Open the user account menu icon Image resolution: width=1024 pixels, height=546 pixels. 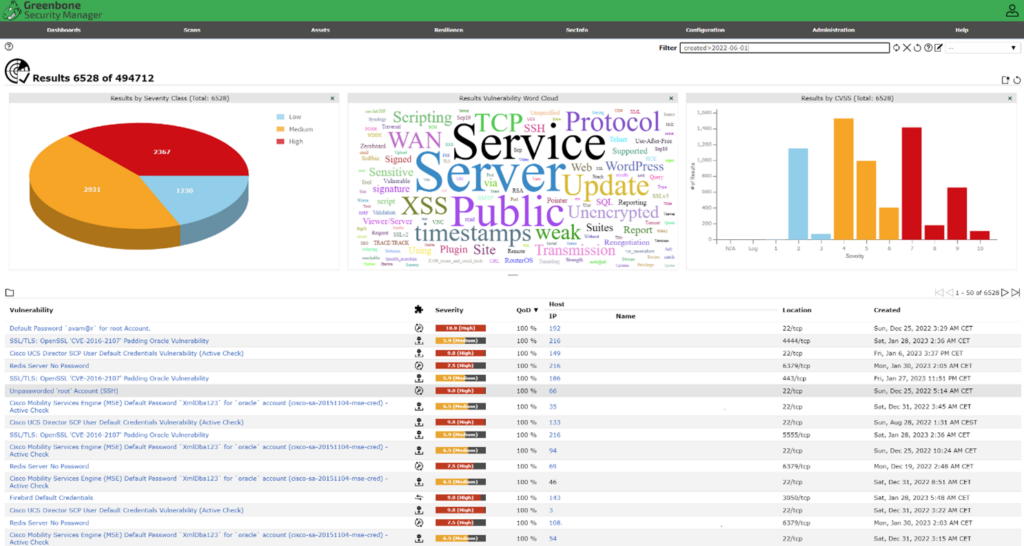pyautogui.click(x=1012, y=10)
